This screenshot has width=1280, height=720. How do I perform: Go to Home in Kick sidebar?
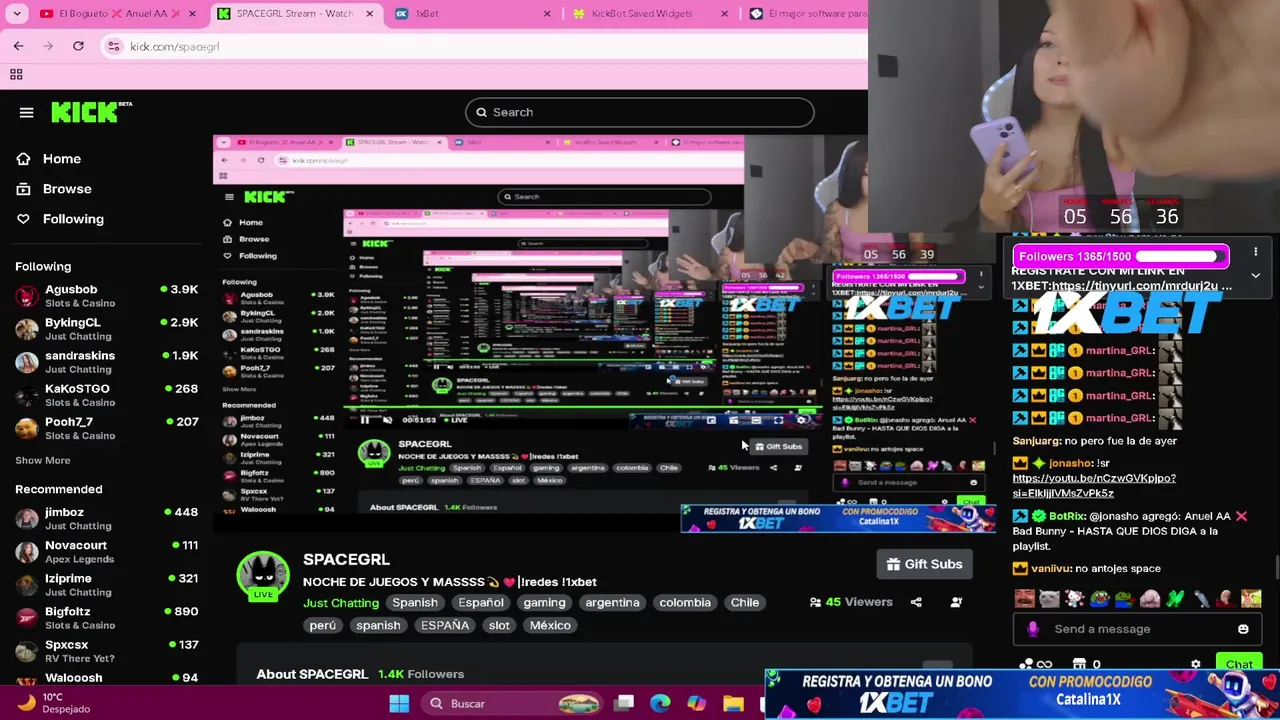tap(48, 159)
